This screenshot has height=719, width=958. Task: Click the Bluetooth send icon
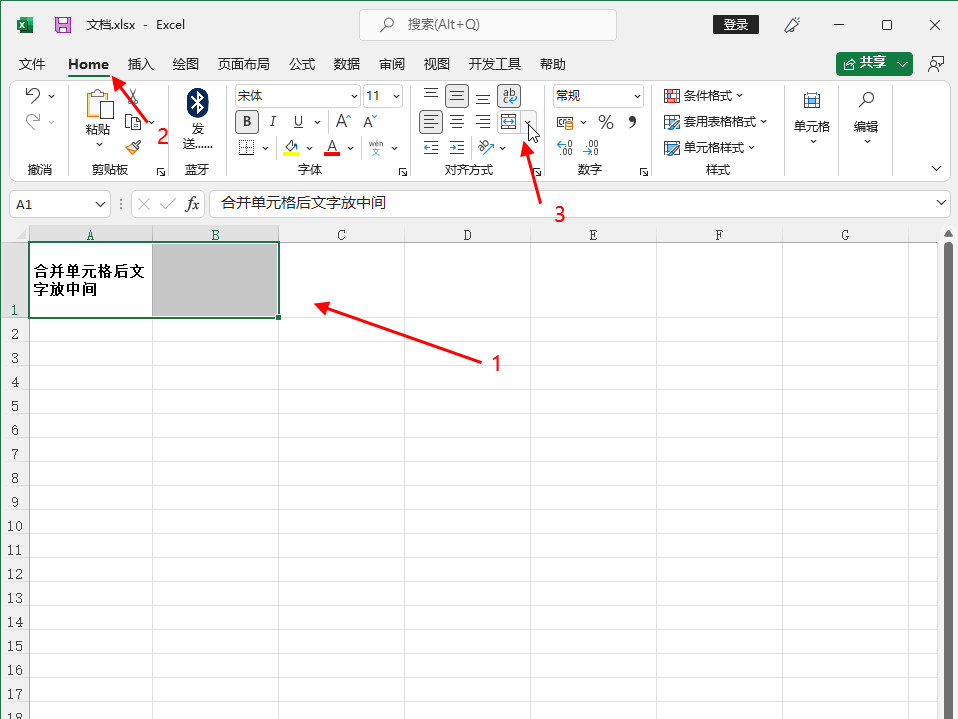[x=197, y=102]
